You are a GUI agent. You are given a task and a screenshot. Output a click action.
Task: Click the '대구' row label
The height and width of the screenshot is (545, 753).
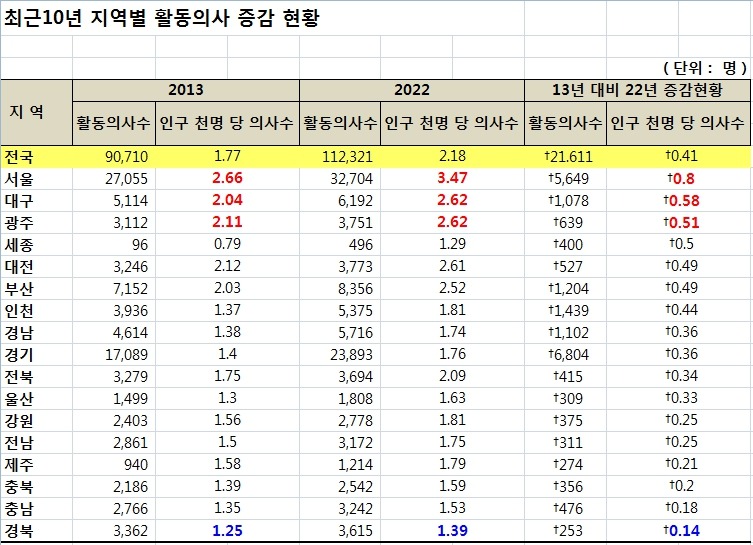(x=19, y=201)
